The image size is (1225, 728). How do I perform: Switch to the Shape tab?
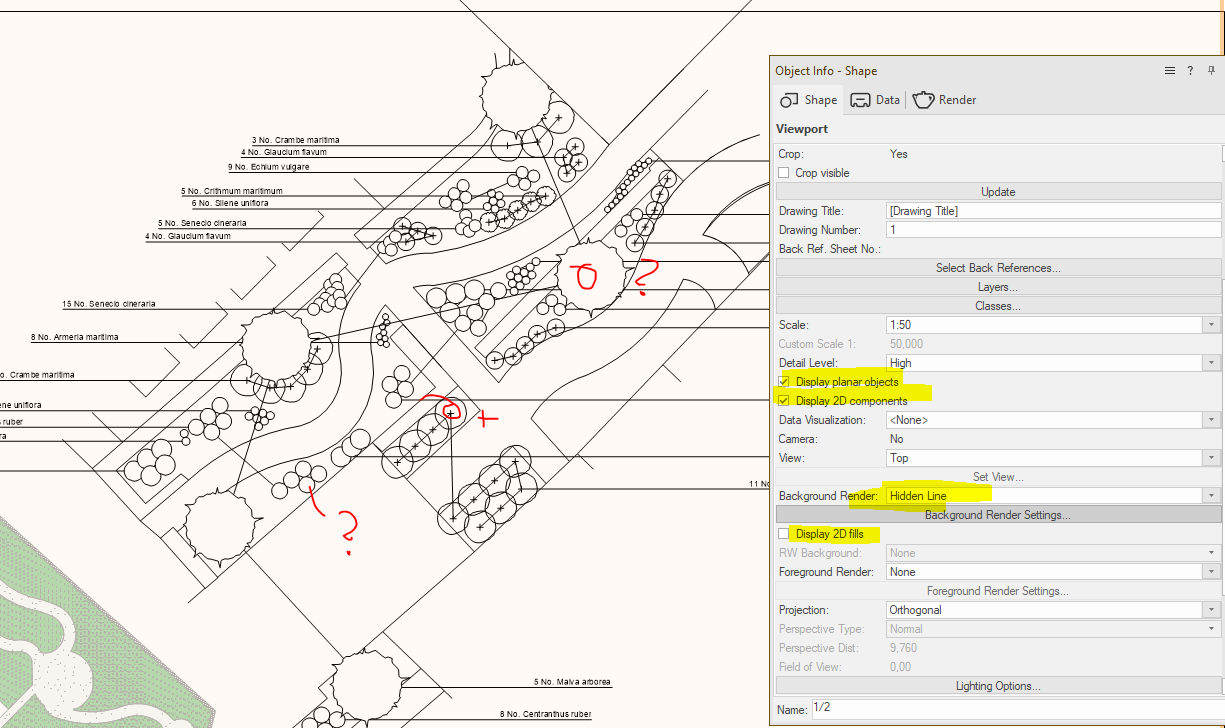coord(809,100)
